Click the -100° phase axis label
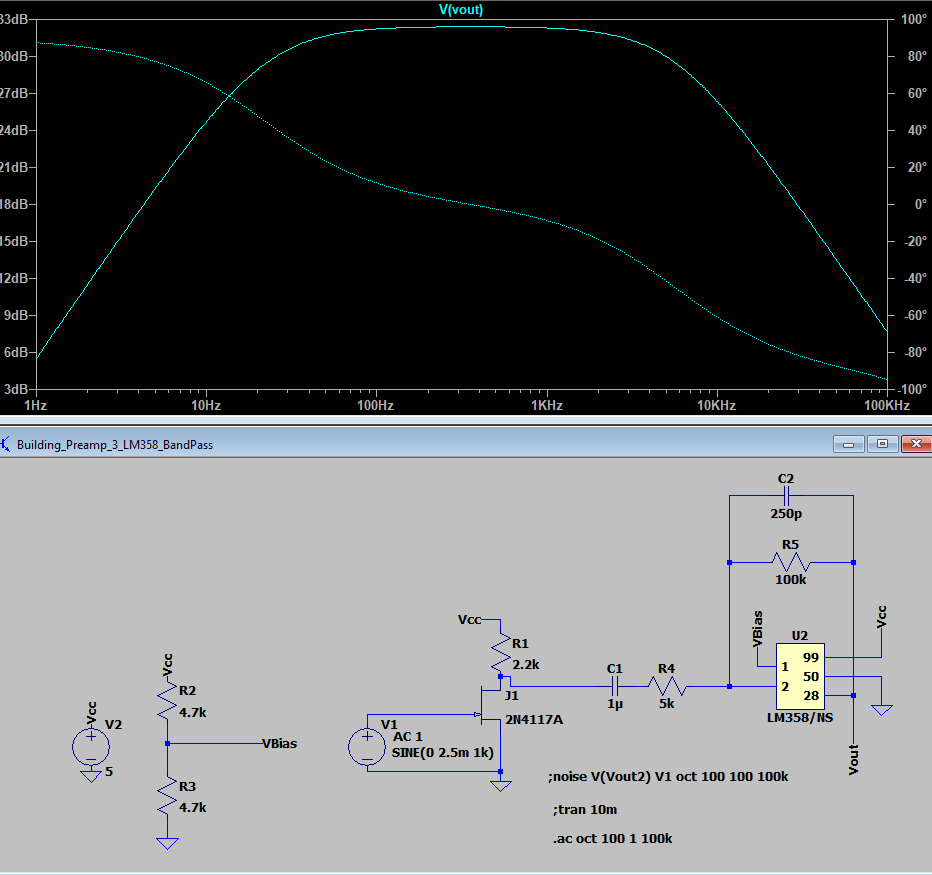The image size is (932, 875). (x=913, y=389)
